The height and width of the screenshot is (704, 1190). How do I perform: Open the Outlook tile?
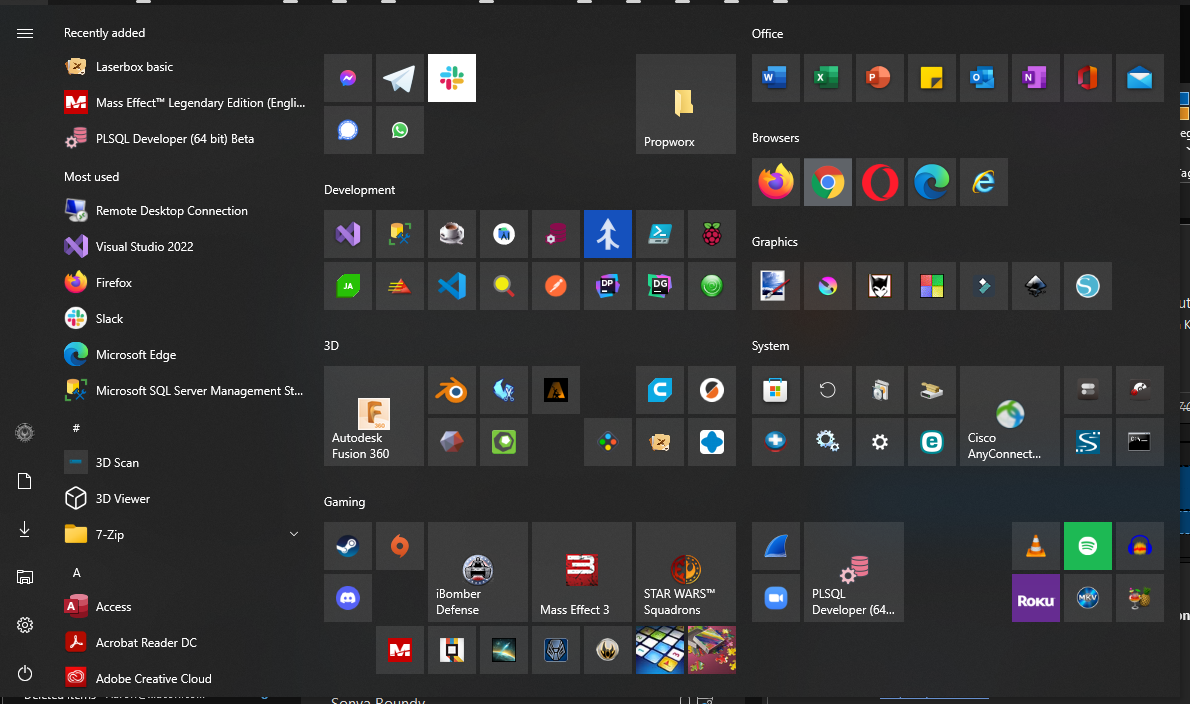pos(983,77)
